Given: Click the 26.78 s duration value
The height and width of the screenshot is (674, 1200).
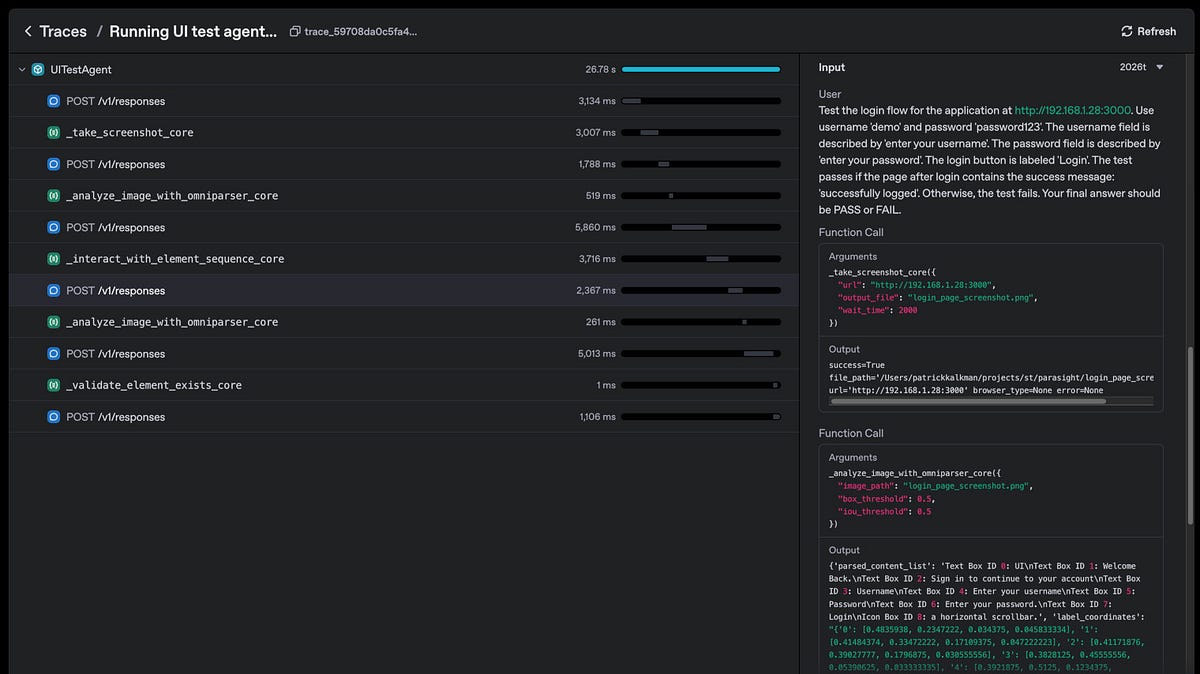Looking at the screenshot, I should point(600,70).
